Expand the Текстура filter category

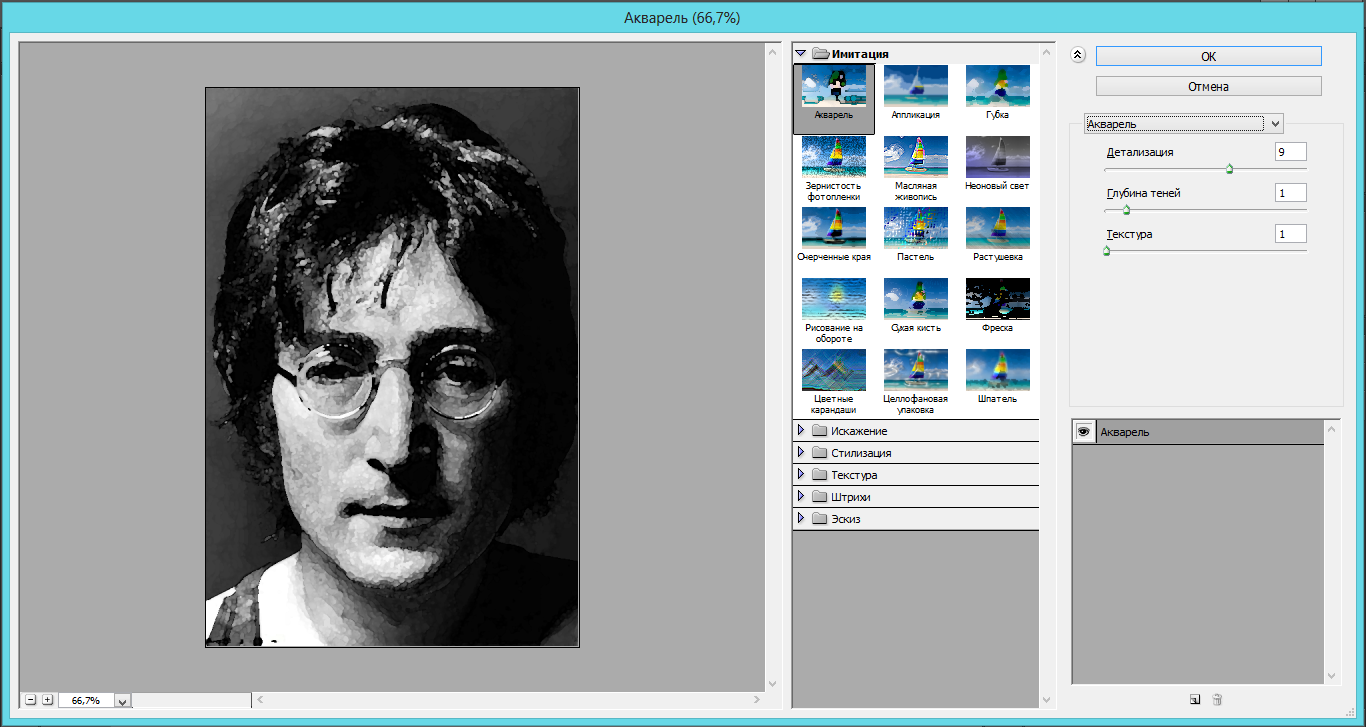[801, 475]
